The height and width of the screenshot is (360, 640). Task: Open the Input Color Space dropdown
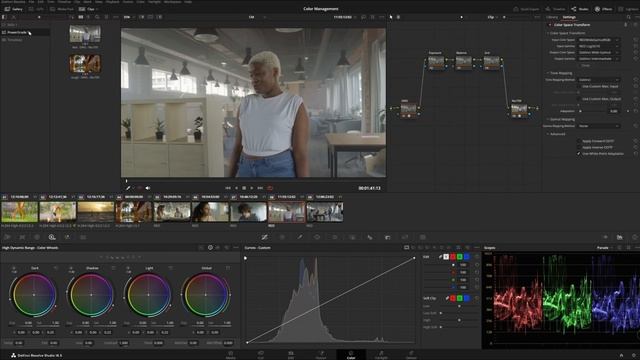pyautogui.click(x=598, y=40)
